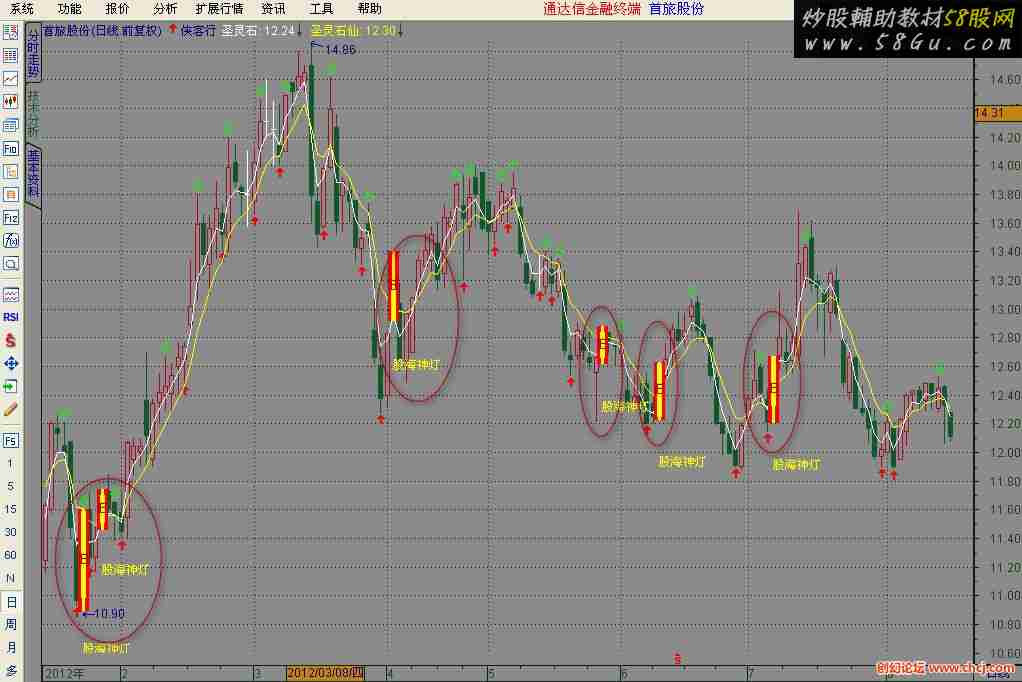Viewport: 1022px width, 682px height.
Task: Click the stacked windows report icon
Action: click(10, 125)
